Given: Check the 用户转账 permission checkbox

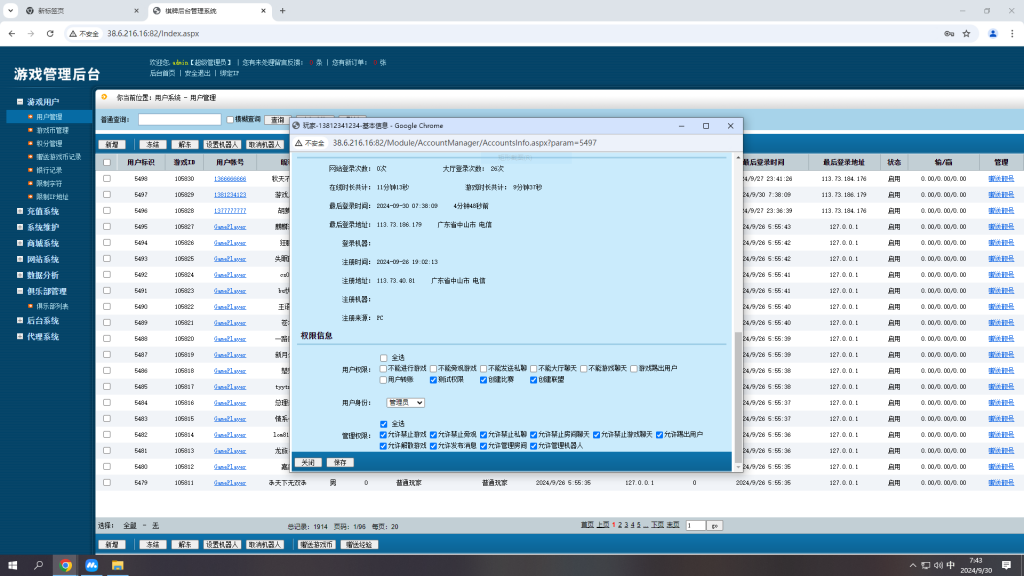Looking at the screenshot, I should [x=384, y=380].
